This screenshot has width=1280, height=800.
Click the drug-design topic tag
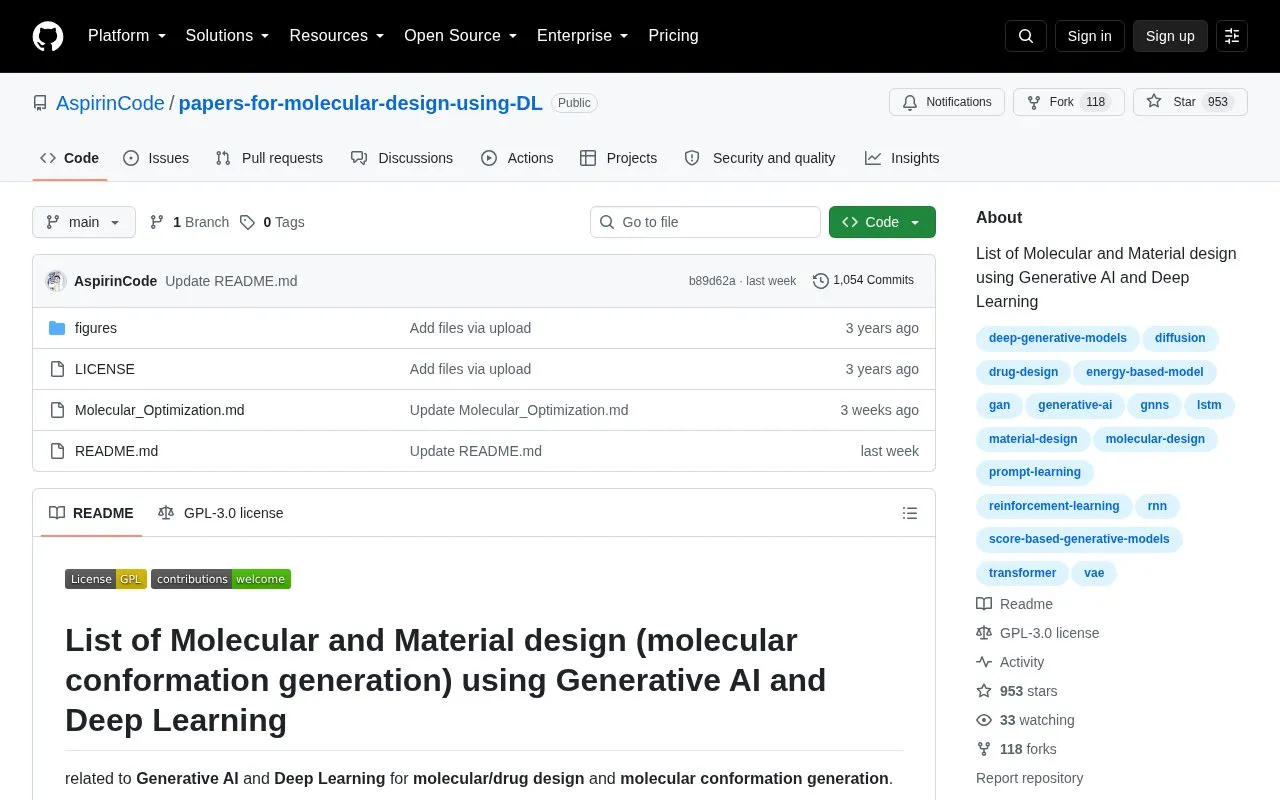[x=1023, y=372]
